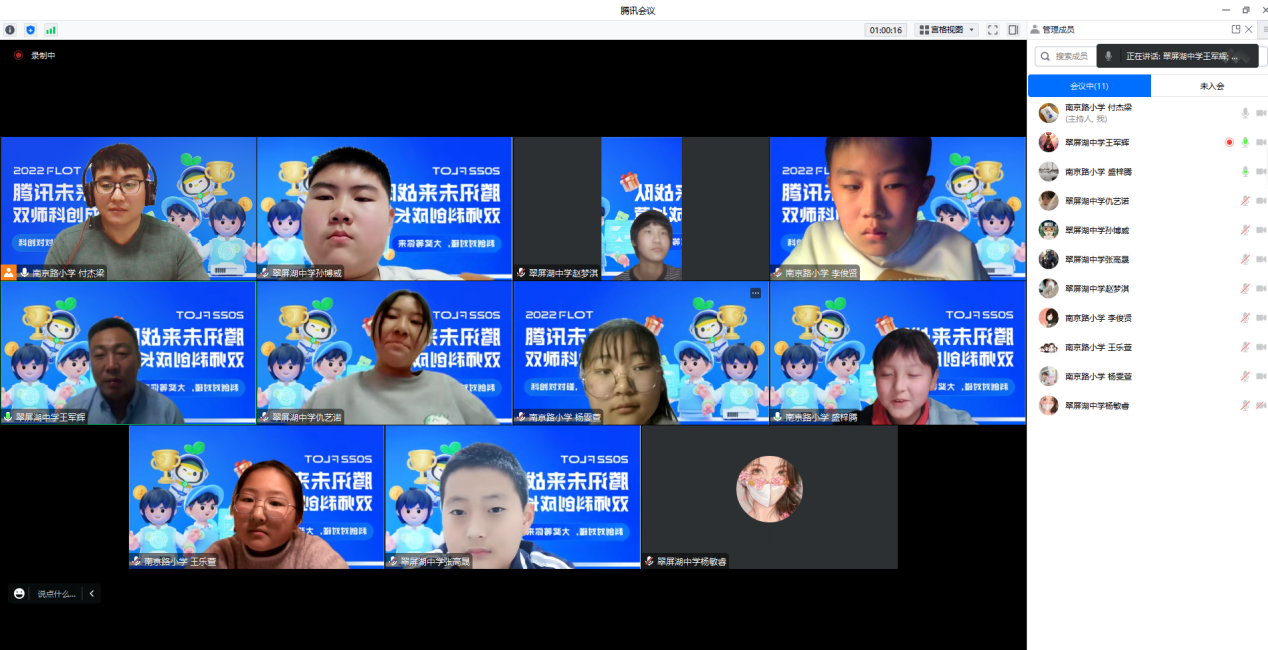Image resolution: width=1268 pixels, height=650 pixels.
Task: Click the host badge icon on 付杰梁 tile
Action: tap(9, 272)
